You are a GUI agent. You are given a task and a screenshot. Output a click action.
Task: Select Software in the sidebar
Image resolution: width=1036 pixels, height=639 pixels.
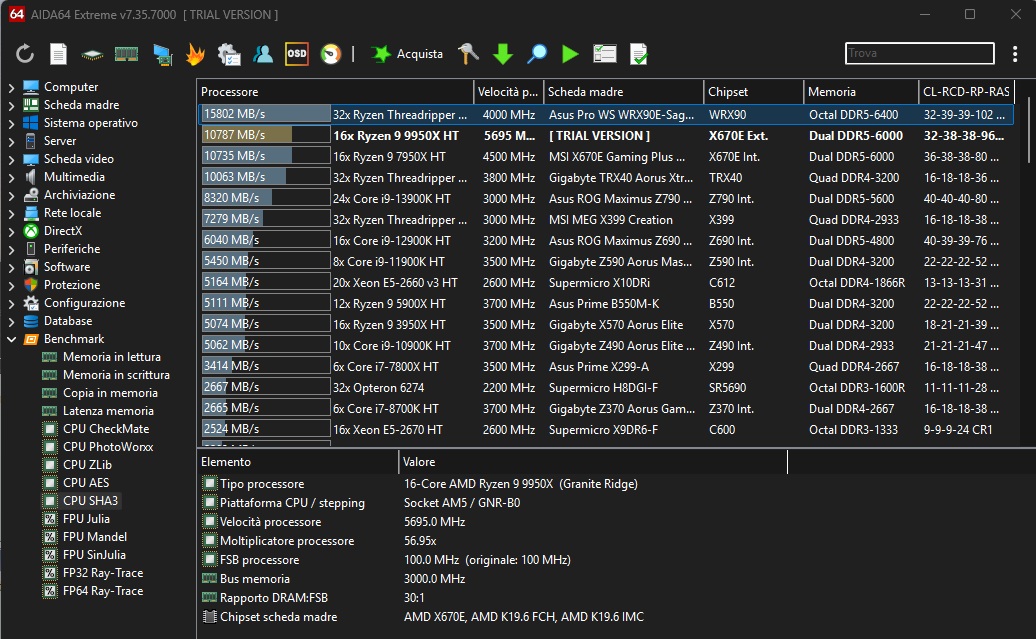67,267
